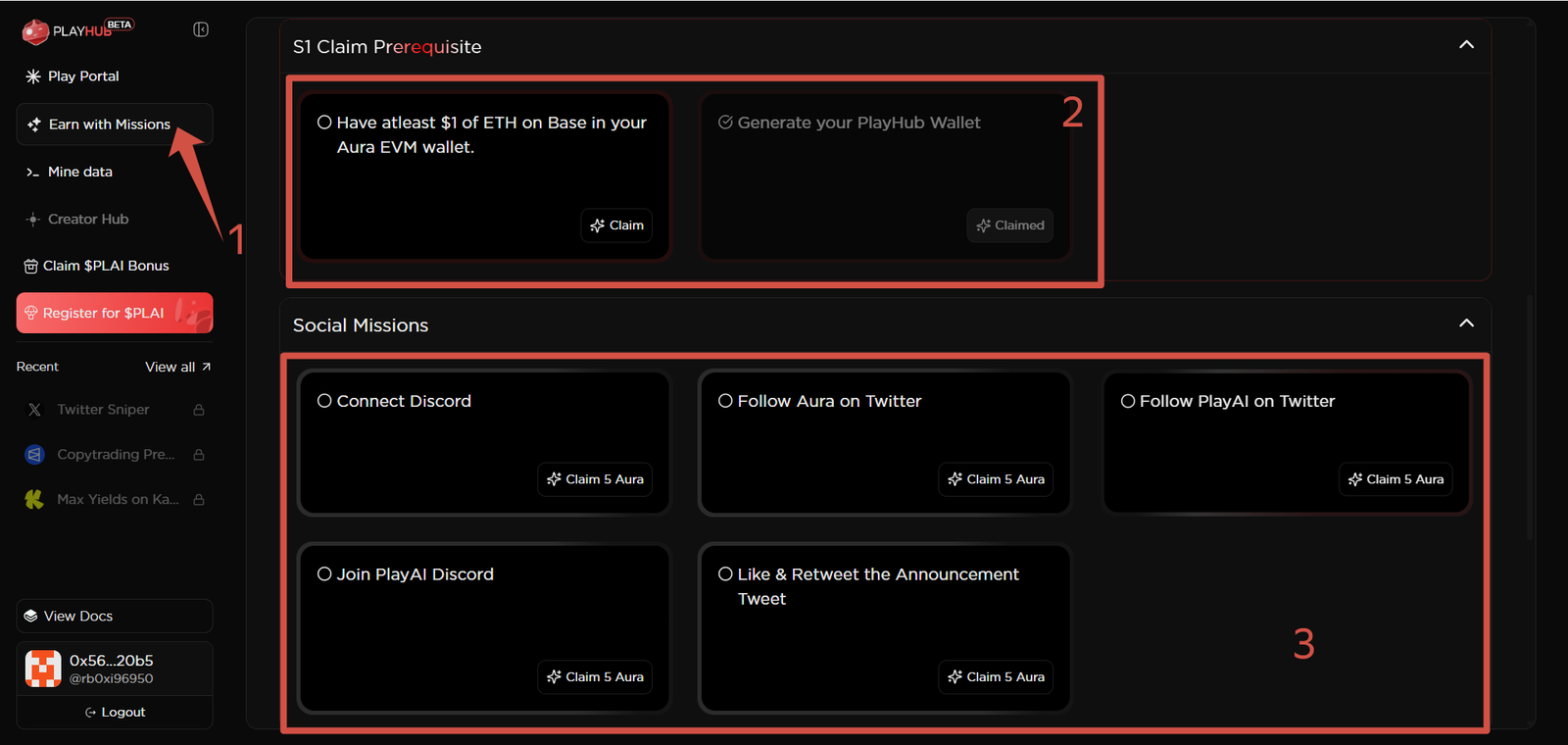
Task: Collapse the Social Missions section
Action: pyautogui.click(x=1466, y=323)
